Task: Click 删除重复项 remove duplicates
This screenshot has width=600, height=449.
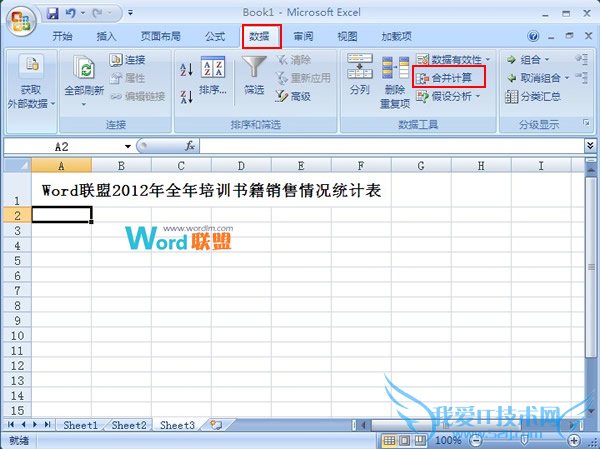Action: [x=395, y=82]
